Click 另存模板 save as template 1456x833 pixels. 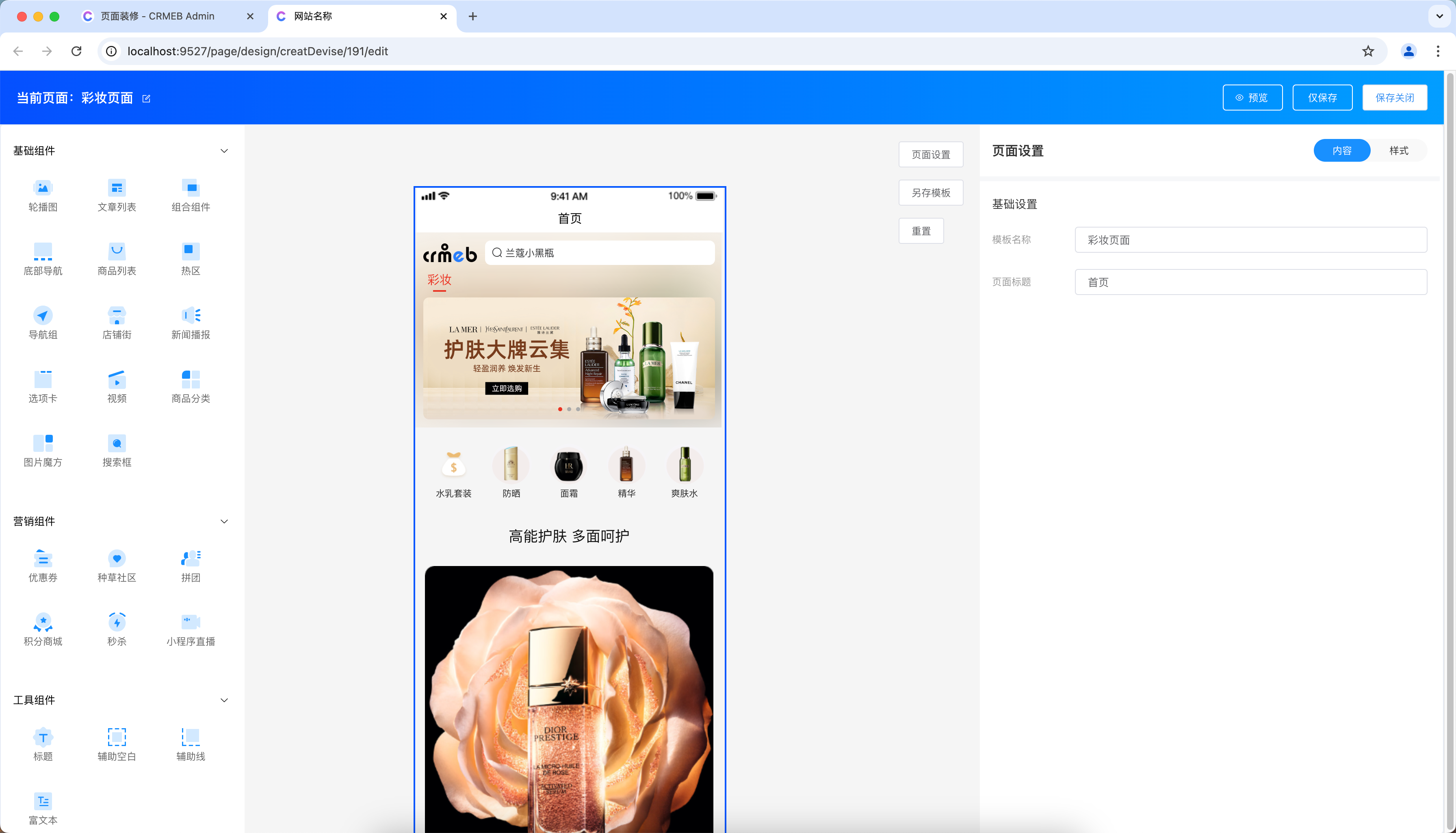(x=930, y=193)
